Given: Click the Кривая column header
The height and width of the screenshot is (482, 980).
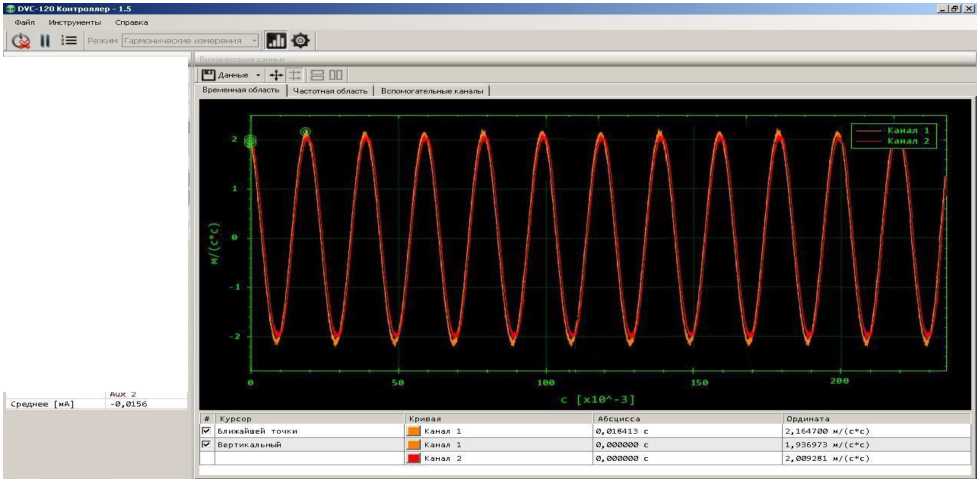Looking at the screenshot, I should click(498, 418).
